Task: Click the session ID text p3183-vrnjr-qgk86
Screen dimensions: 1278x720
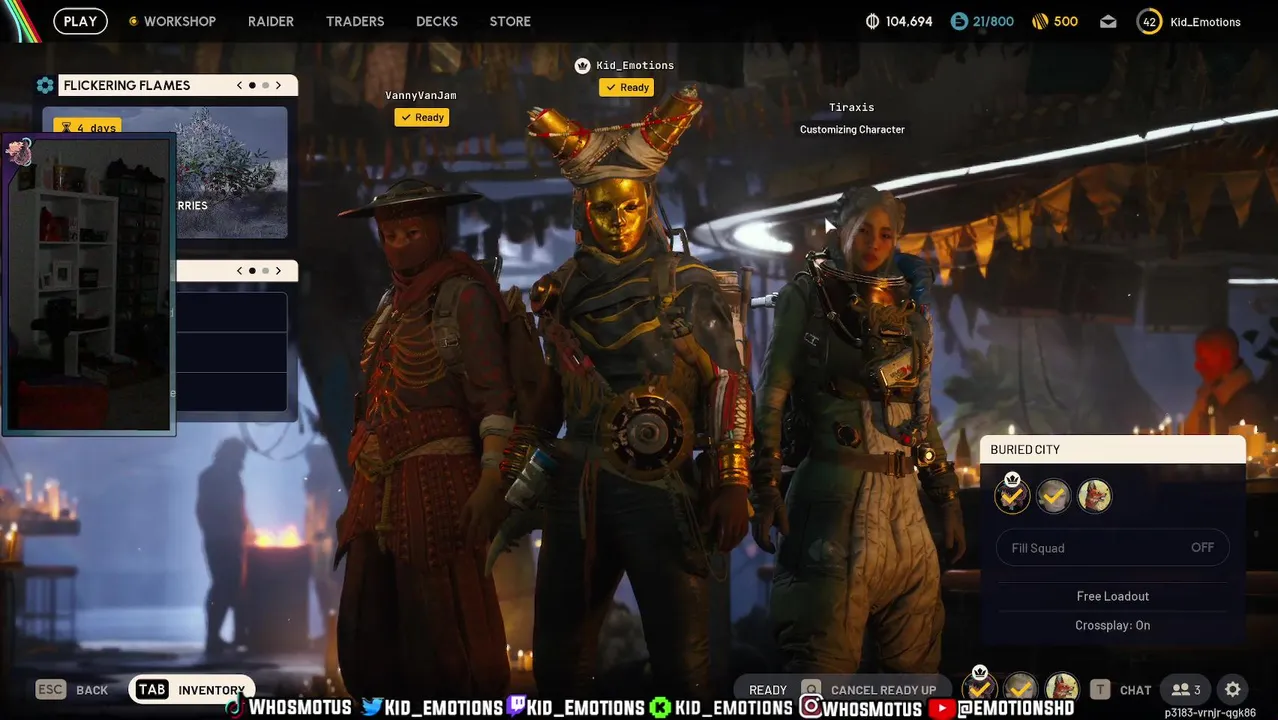Action: pos(1210,713)
